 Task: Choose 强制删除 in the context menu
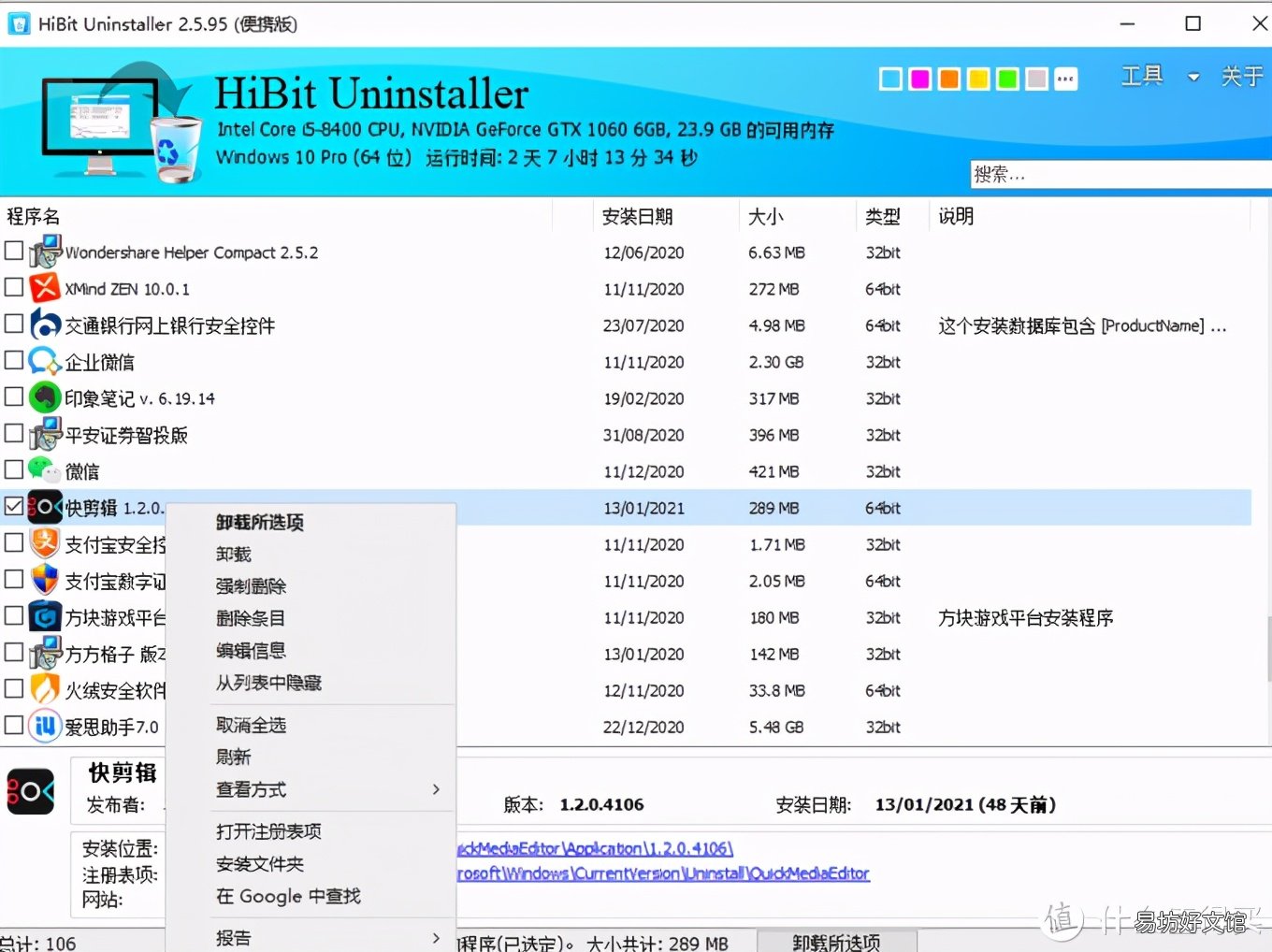251,586
